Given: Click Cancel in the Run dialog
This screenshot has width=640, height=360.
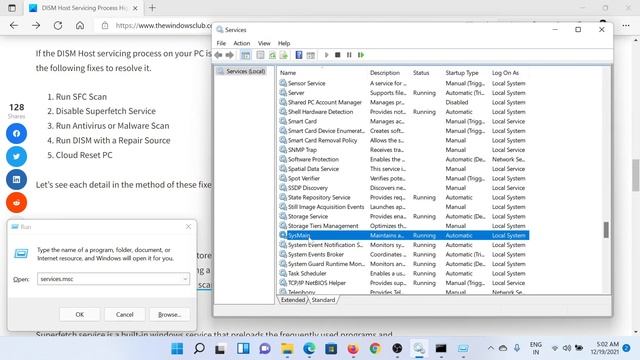Looking at the screenshot, I should pos(124,314).
